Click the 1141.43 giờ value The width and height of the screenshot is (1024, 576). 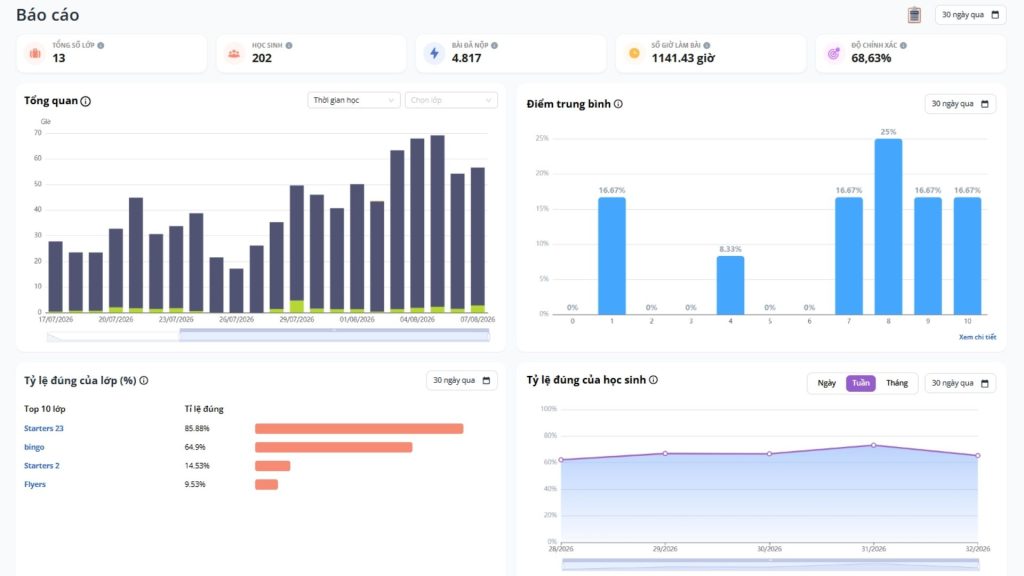[x=682, y=58]
